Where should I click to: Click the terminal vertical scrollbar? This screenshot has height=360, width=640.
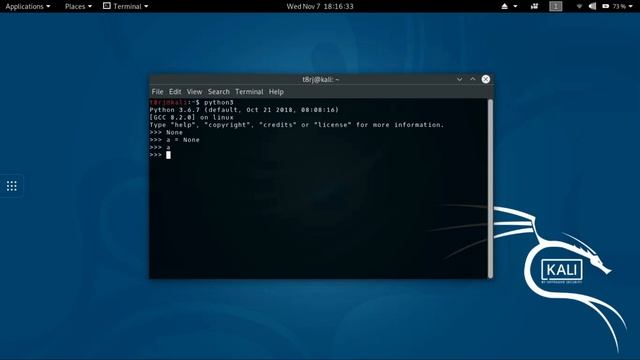pyautogui.click(x=490, y=189)
